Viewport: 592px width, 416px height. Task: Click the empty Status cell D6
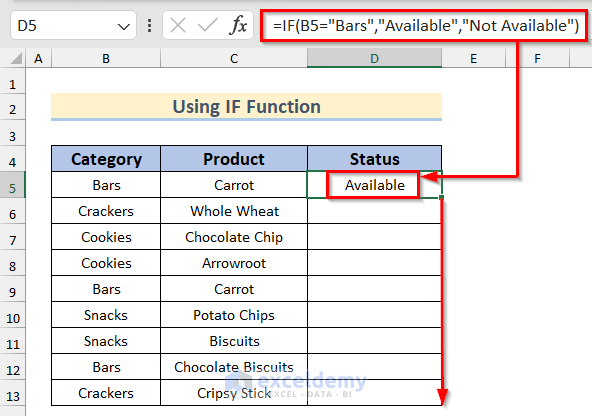click(375, 211)
